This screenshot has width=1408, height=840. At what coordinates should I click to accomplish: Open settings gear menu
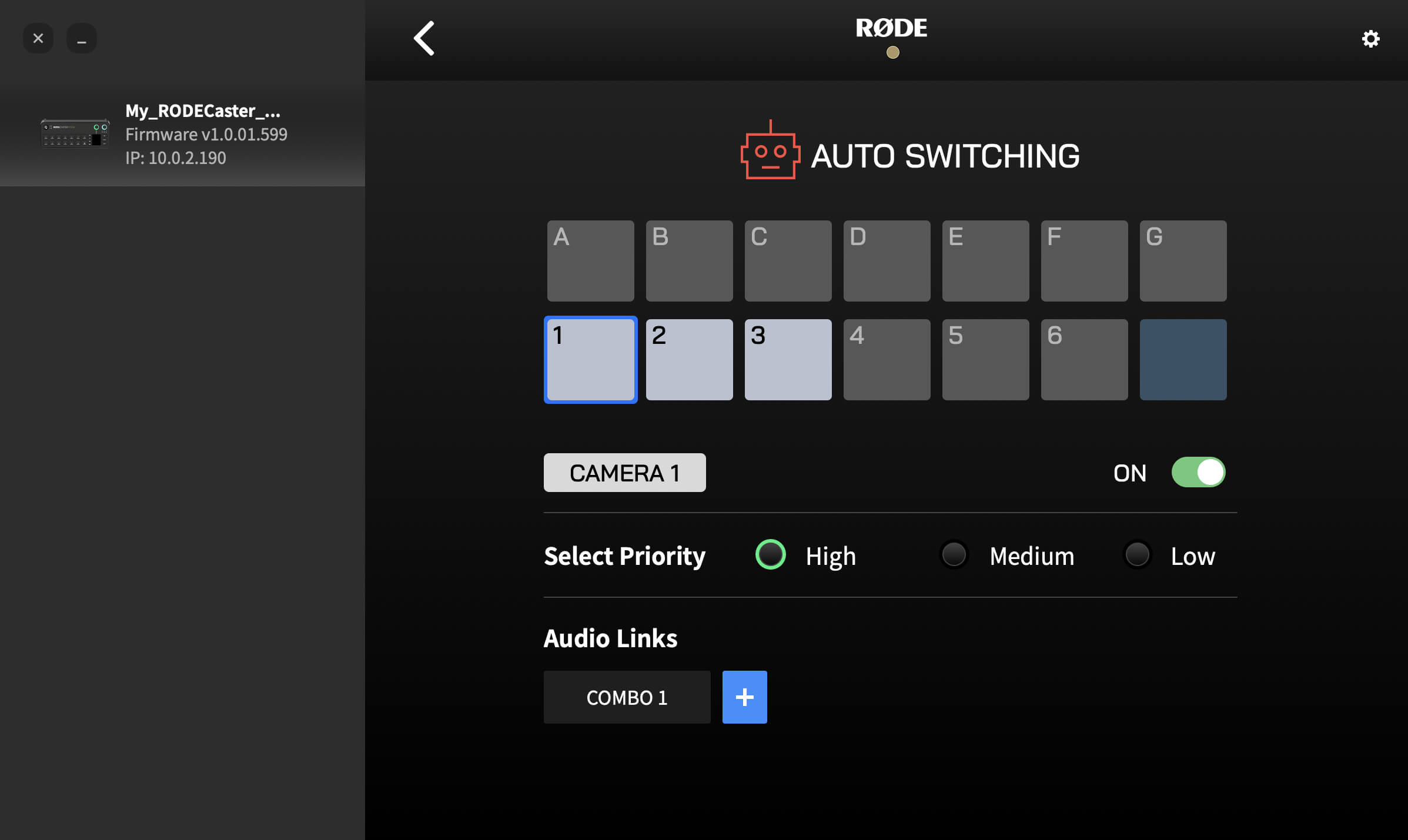(x=1370, y=38)
